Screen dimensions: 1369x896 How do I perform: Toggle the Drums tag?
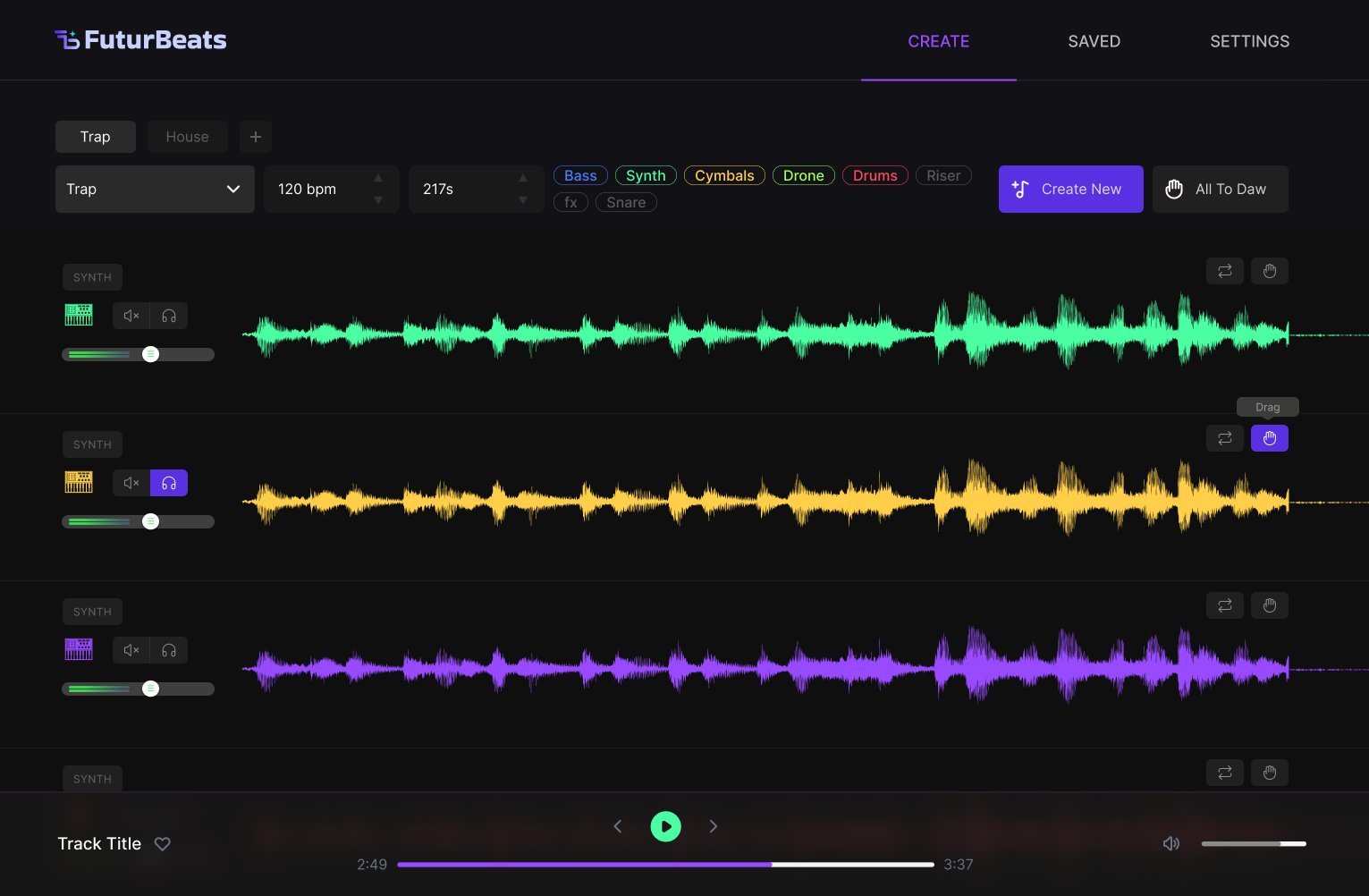coord(875,175)
